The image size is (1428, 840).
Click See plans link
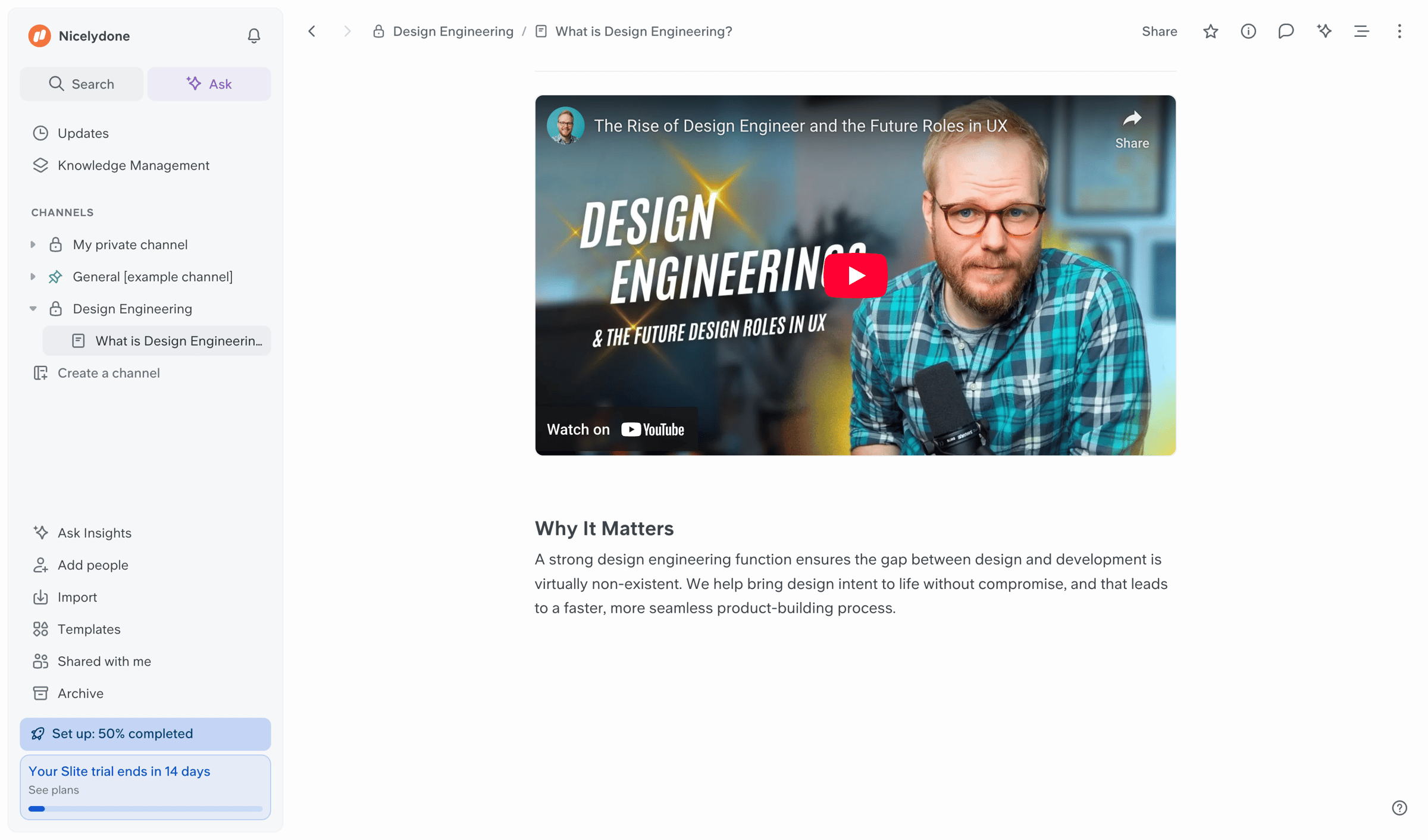[x=54, y=790]
